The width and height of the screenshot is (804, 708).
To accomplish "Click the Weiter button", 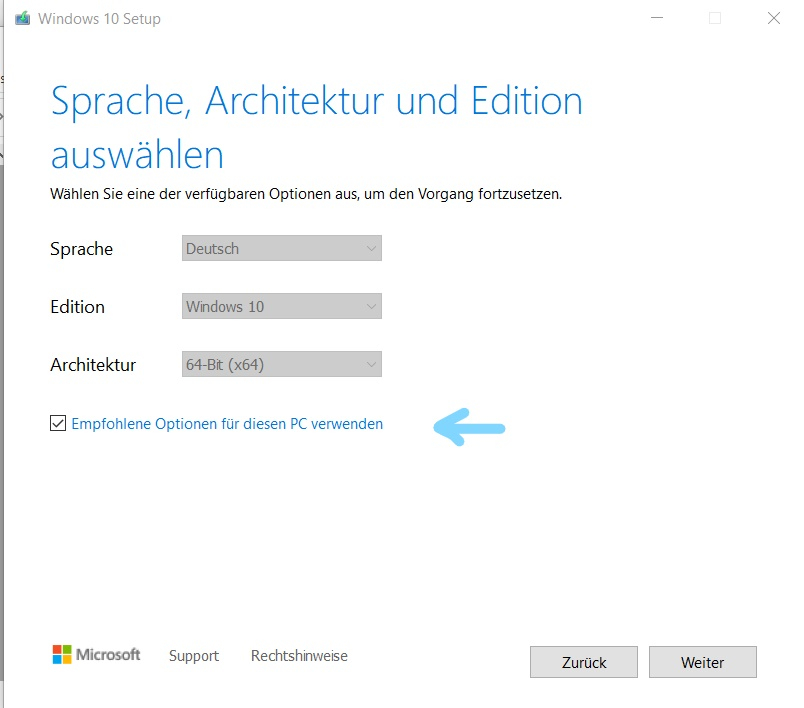I will click(702, 662).
